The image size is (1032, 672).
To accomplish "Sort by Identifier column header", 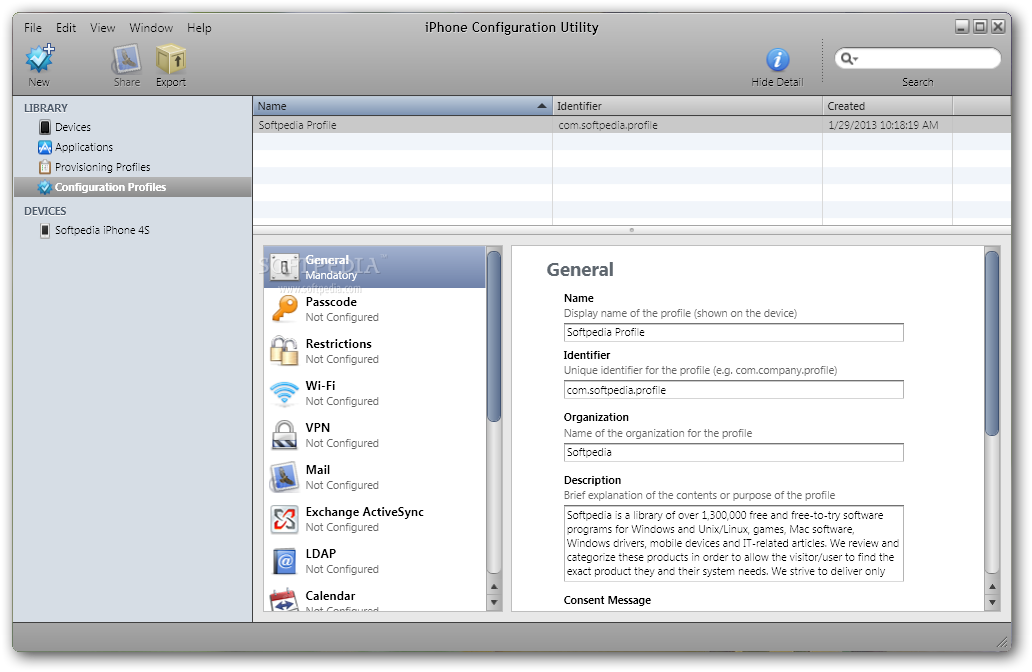I will click(687, 106).
